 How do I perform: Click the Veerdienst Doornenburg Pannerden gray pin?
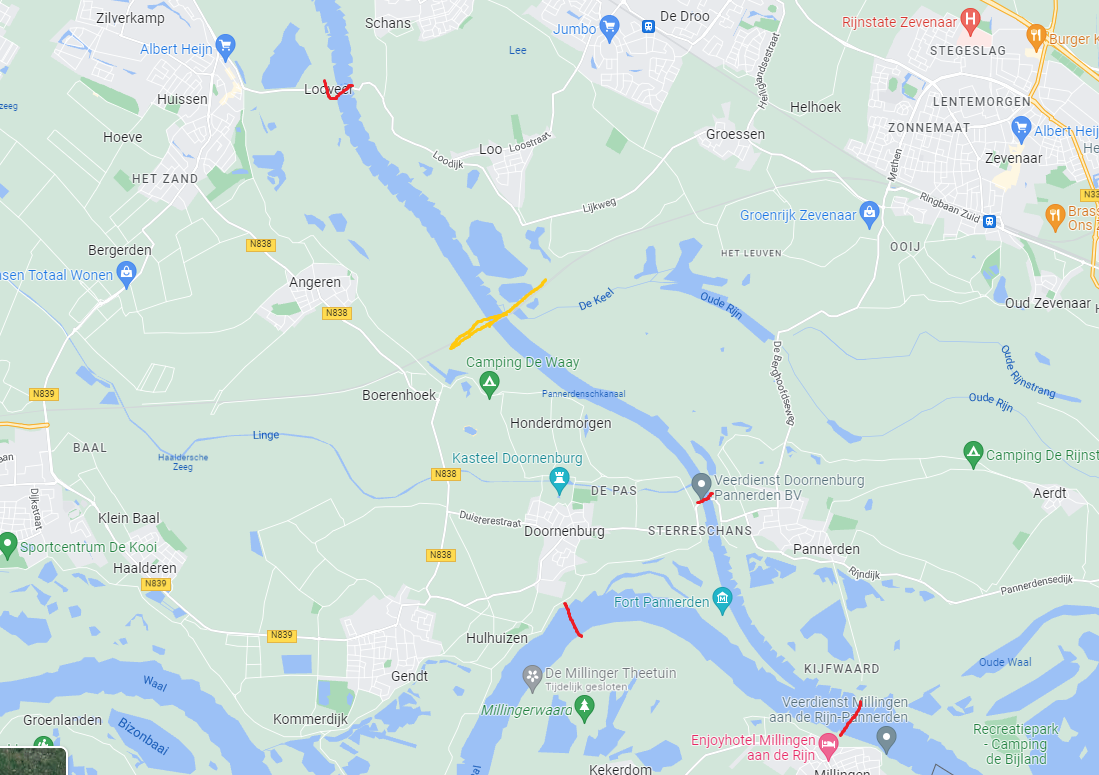[701, 486]
